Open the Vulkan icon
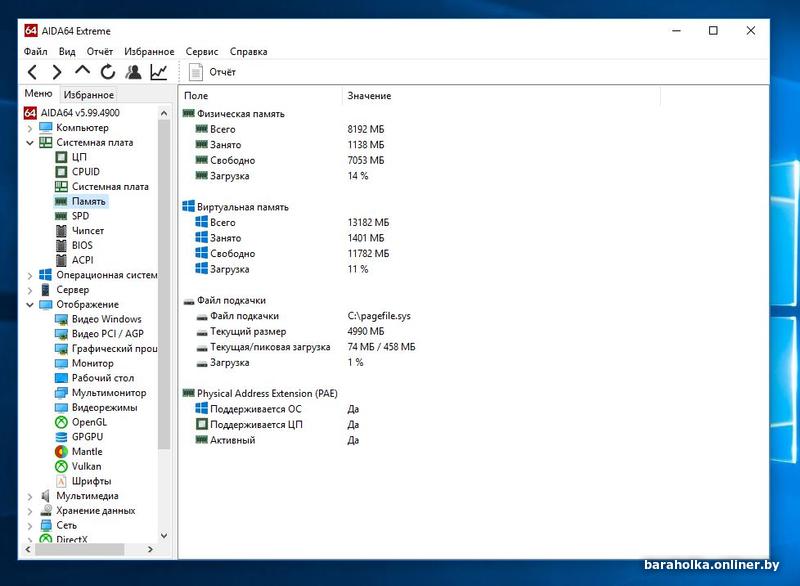The height and width of the screenshot is (586, 800). coord(61,467)
